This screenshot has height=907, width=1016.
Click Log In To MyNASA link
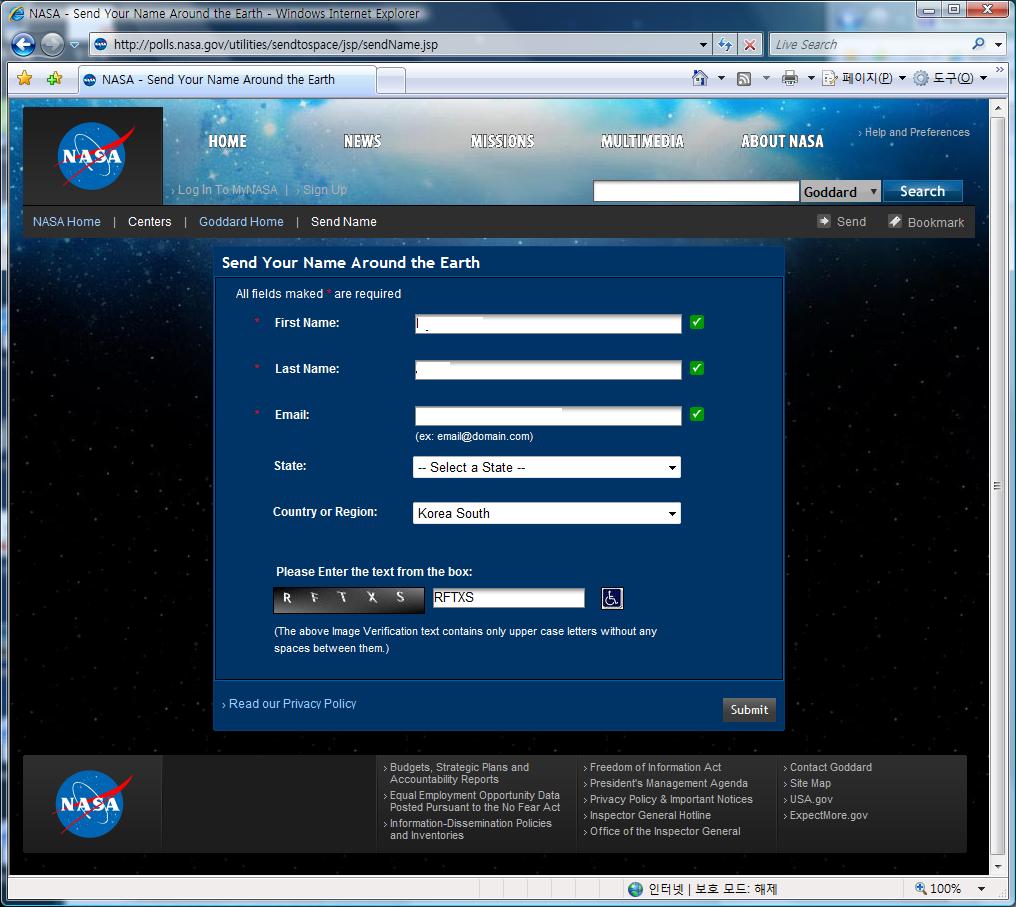pos(227,190)
